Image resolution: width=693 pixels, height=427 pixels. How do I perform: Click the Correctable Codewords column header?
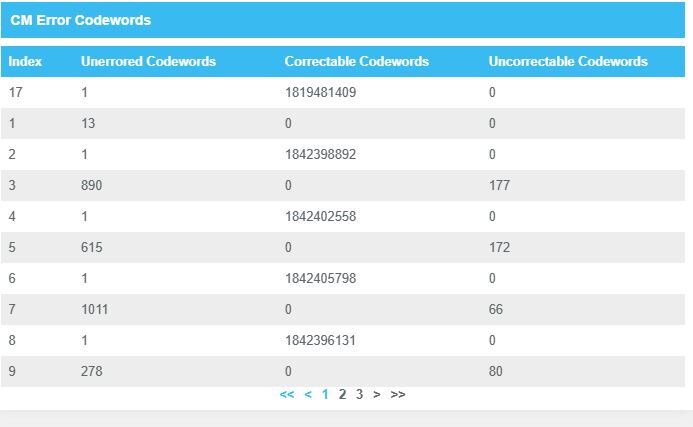click(357, 61)
